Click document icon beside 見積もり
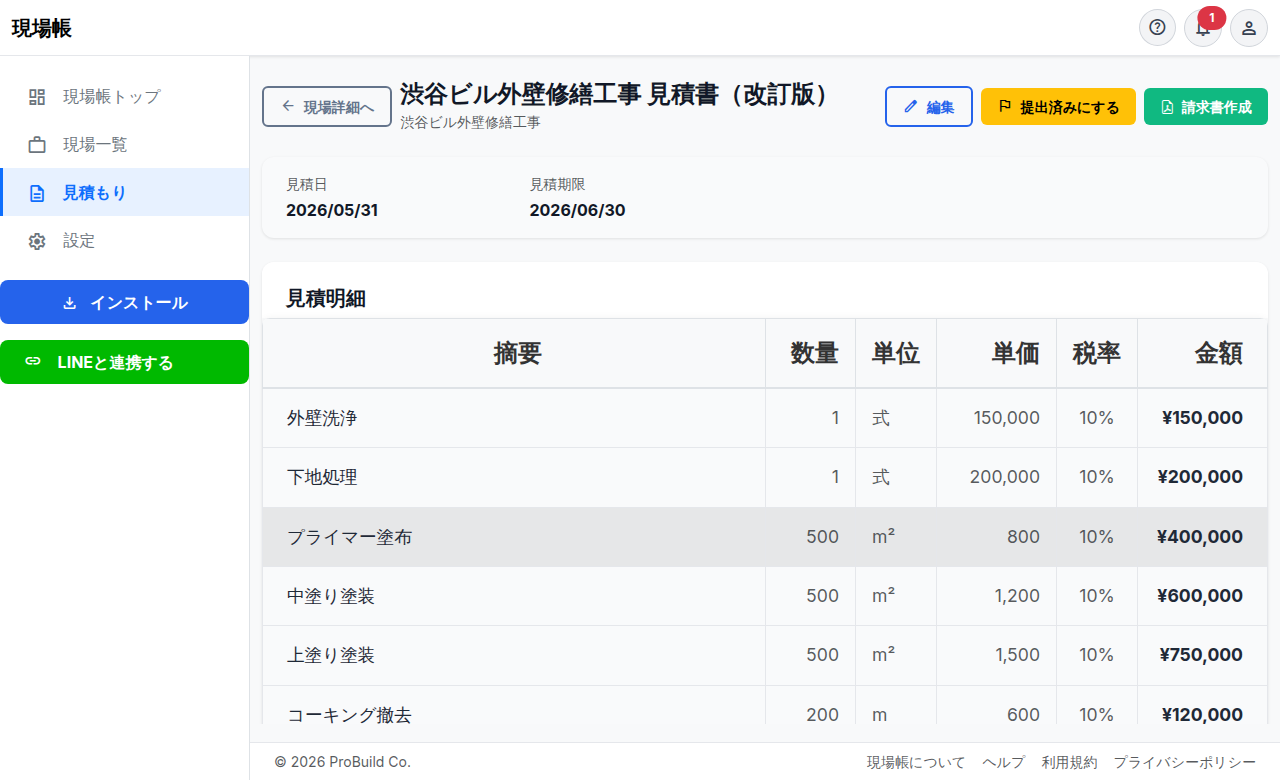Screen dimensions: 1280x780 pyautogui.click(x=37, y=193)
